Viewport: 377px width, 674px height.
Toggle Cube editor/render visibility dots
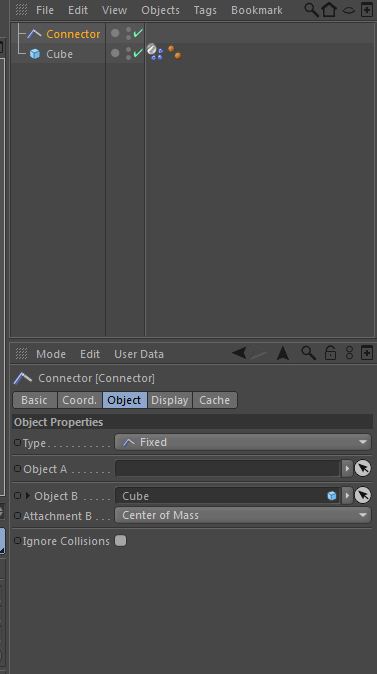coord(129,54)
